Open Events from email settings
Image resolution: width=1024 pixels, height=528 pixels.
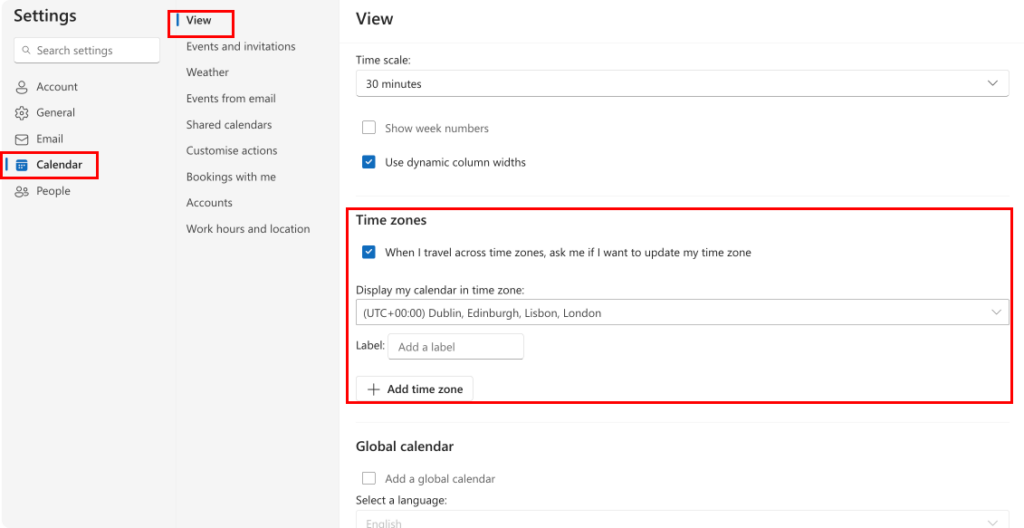(x=231, y=98)
